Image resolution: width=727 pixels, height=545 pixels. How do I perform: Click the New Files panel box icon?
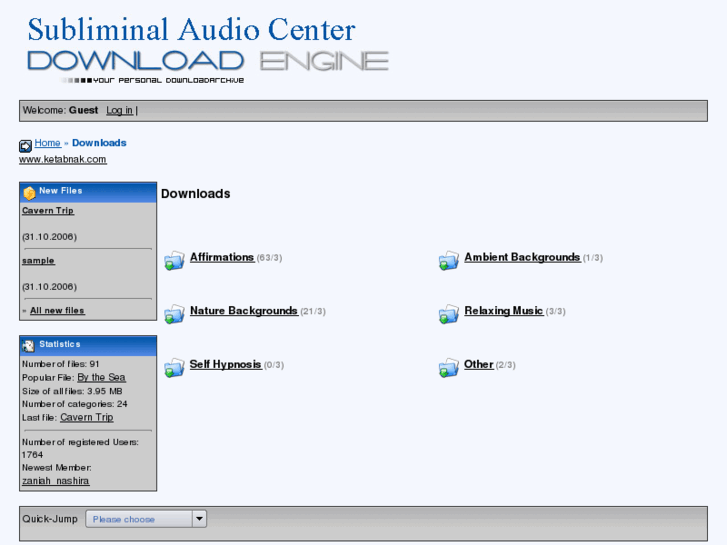pos(29,192)
